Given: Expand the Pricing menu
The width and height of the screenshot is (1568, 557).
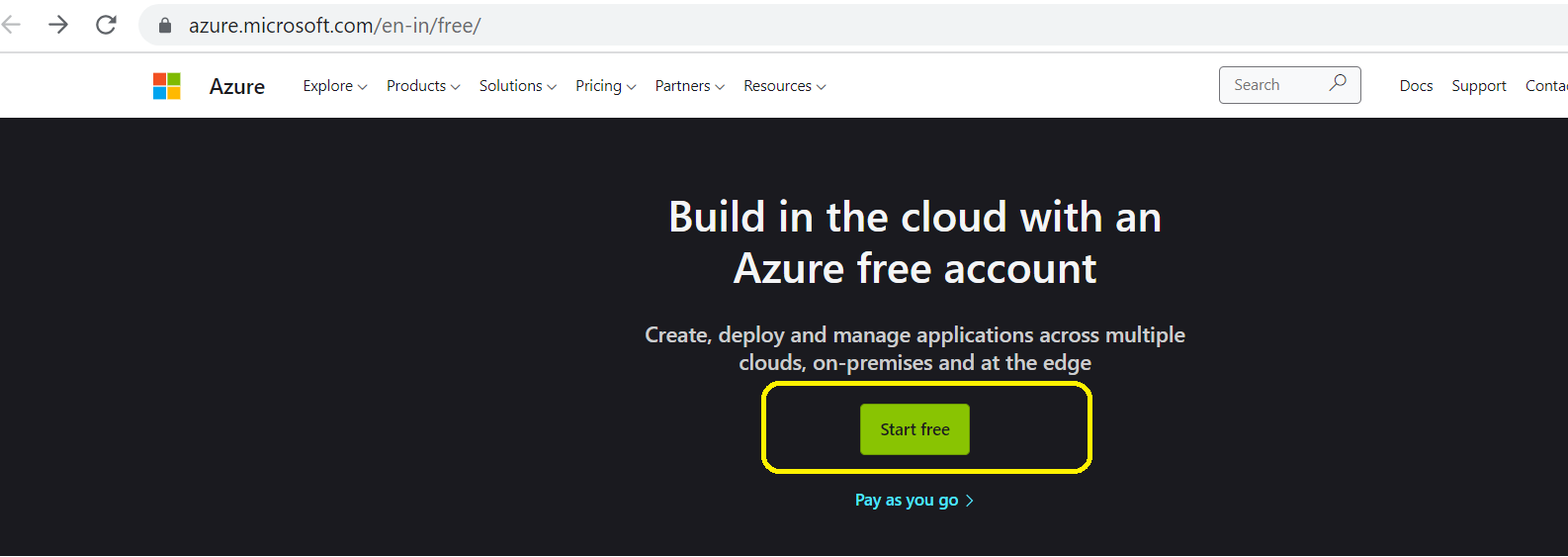Looking at the screenshot, I should click(606, 86).
